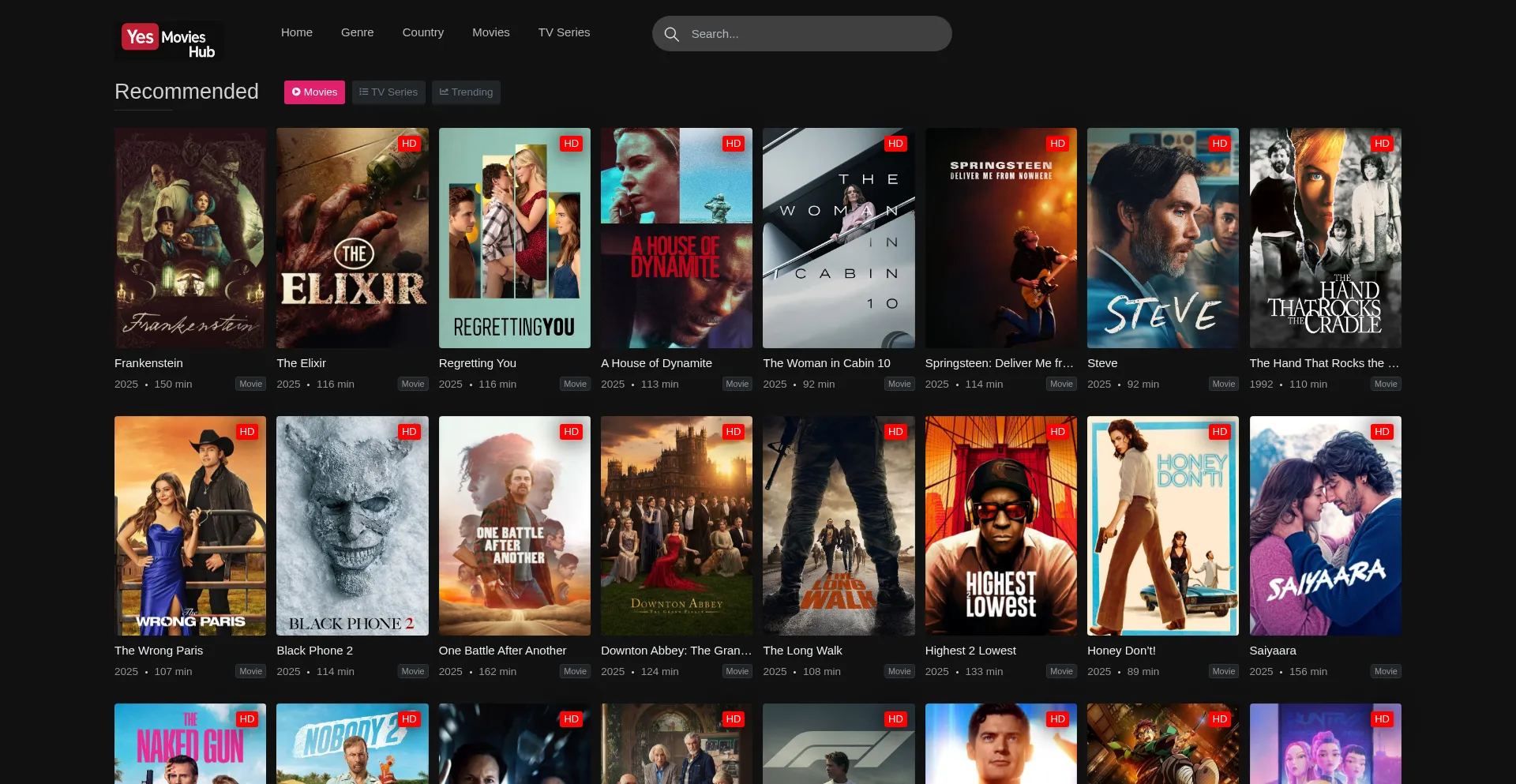
Task: Open the A House of Dynamite title link
Action: point(656,363)
